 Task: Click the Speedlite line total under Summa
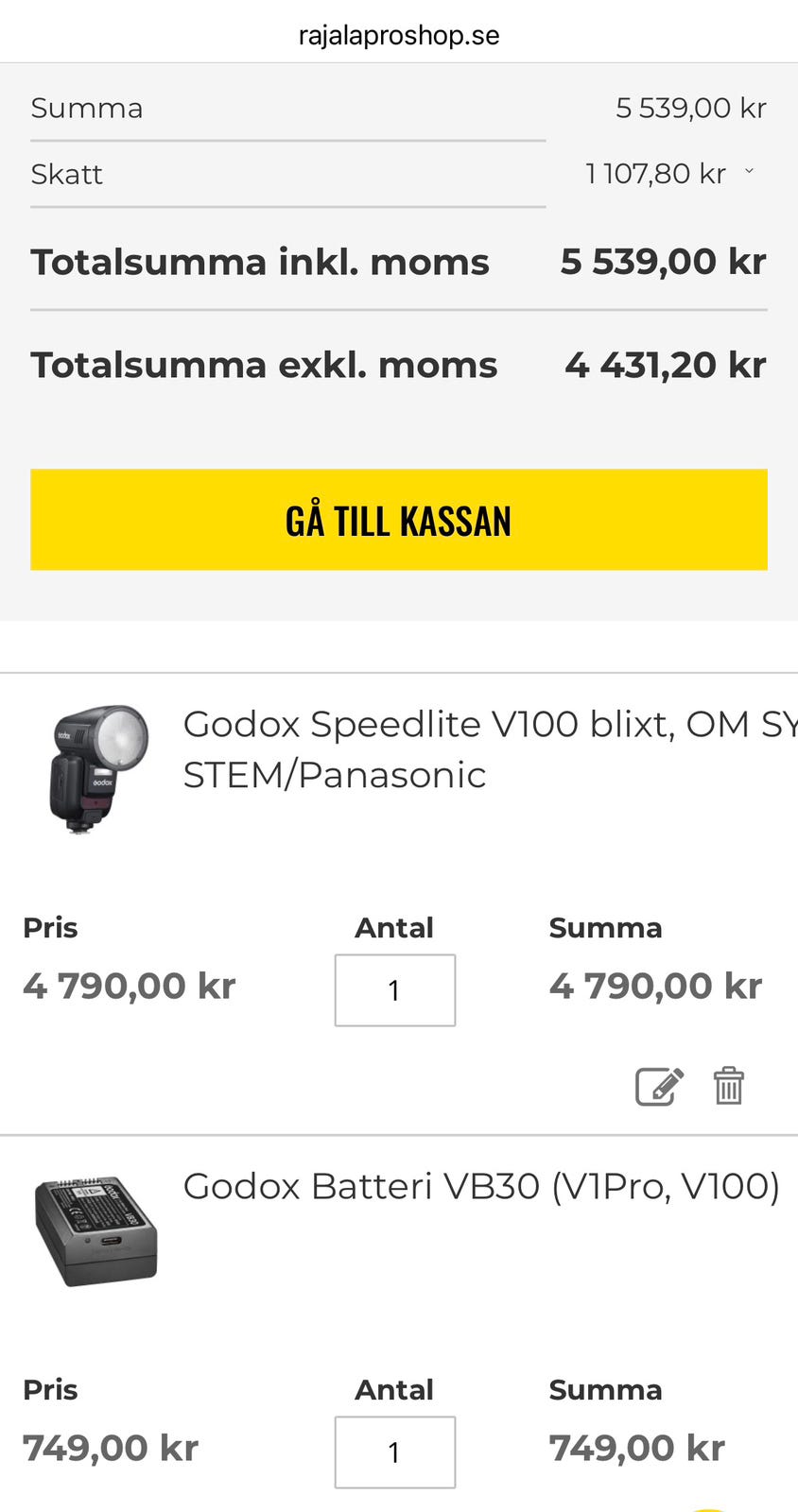coord(655,986)
